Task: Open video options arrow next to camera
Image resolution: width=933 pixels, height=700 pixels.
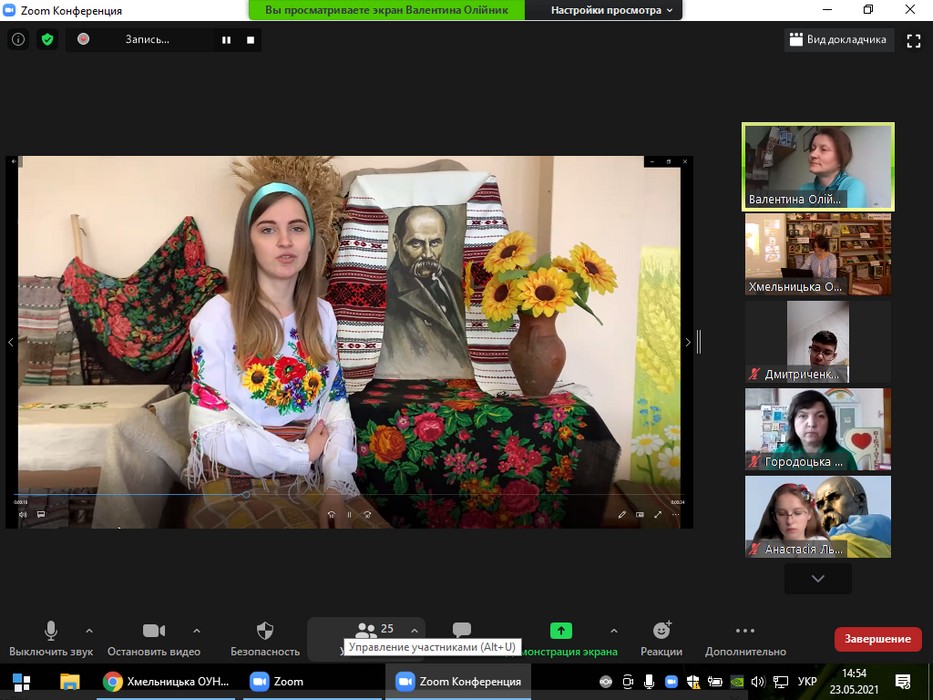Action: click(x=197, y=630)
